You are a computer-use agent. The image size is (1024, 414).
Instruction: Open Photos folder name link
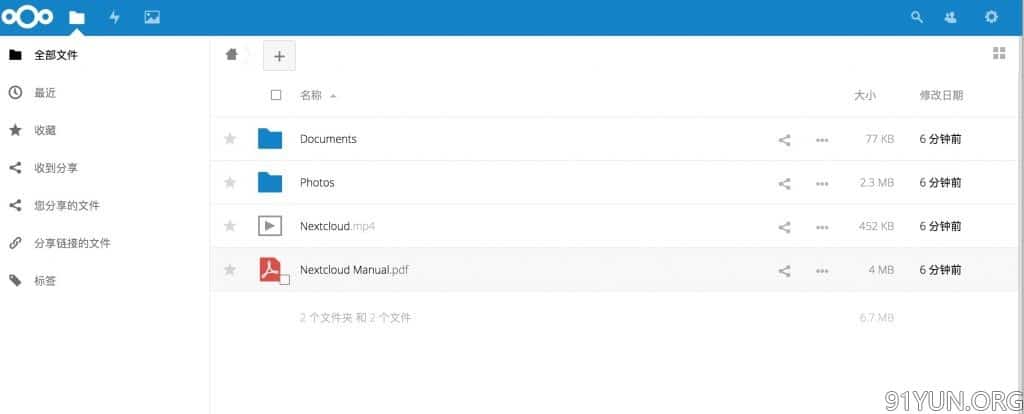pyautogui.click(x=317, y=183)
